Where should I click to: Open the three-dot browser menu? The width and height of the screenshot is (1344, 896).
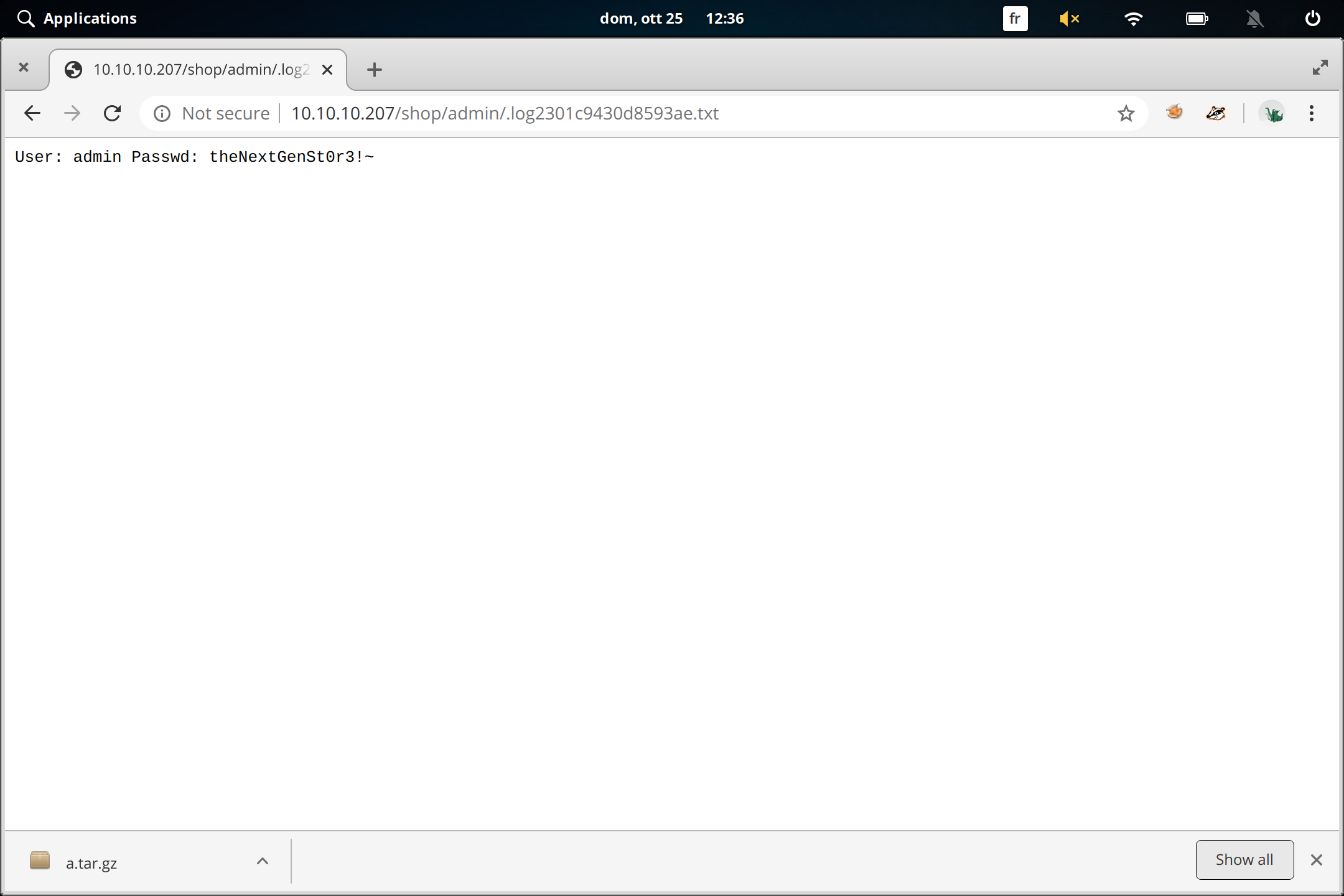pyautogui.click(x=1311, y=113)
